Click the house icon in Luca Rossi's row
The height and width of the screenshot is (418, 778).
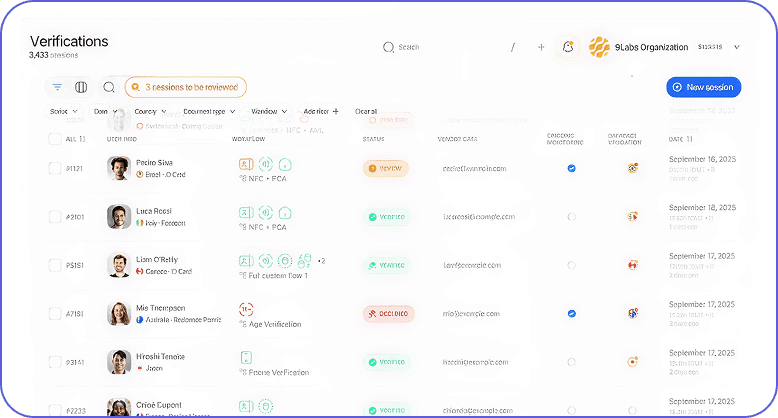pos(285,213)
